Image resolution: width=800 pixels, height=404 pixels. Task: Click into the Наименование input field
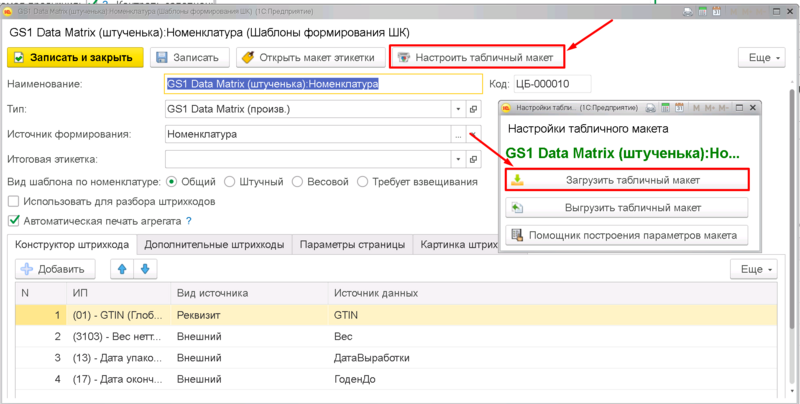(x=323, y=84)
